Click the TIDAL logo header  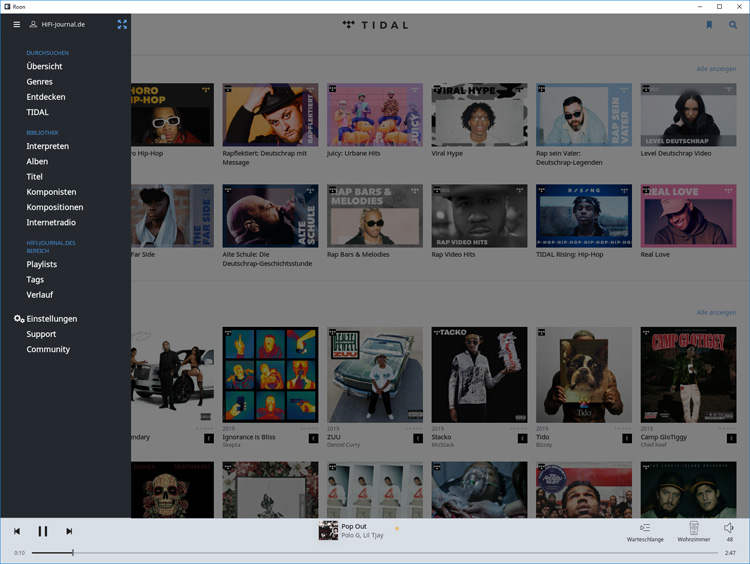[x=375, y=25]
